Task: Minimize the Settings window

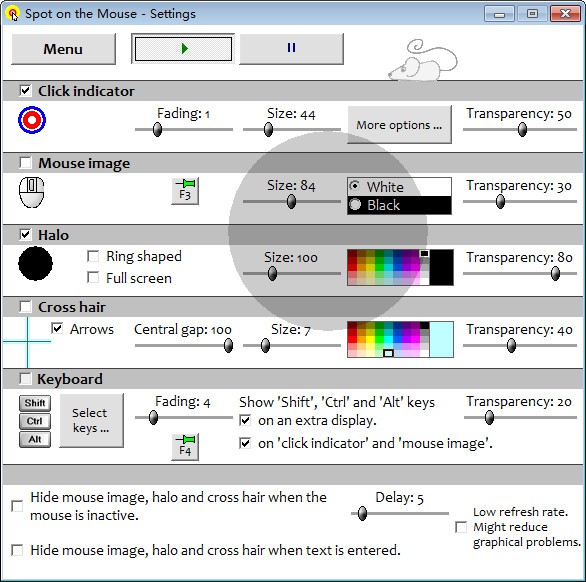Action: [499, 14]
